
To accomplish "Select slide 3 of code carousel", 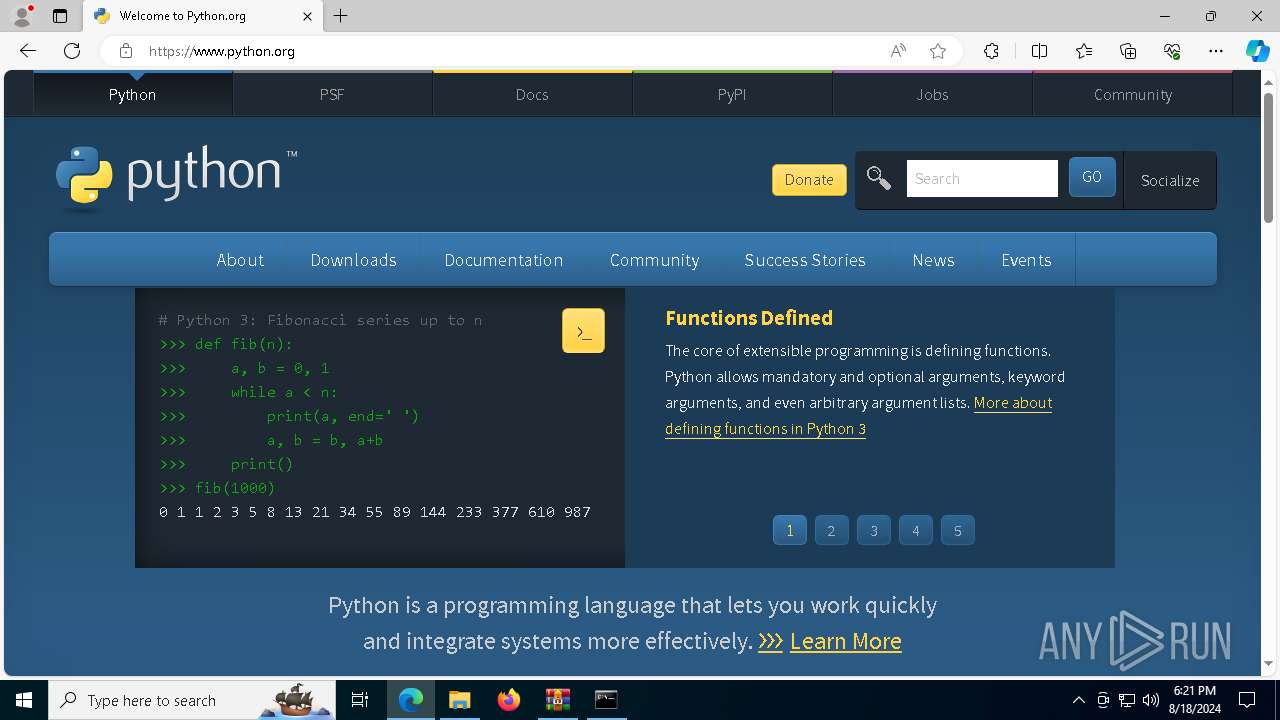I will pyautogui.click(x=873, y=530).
